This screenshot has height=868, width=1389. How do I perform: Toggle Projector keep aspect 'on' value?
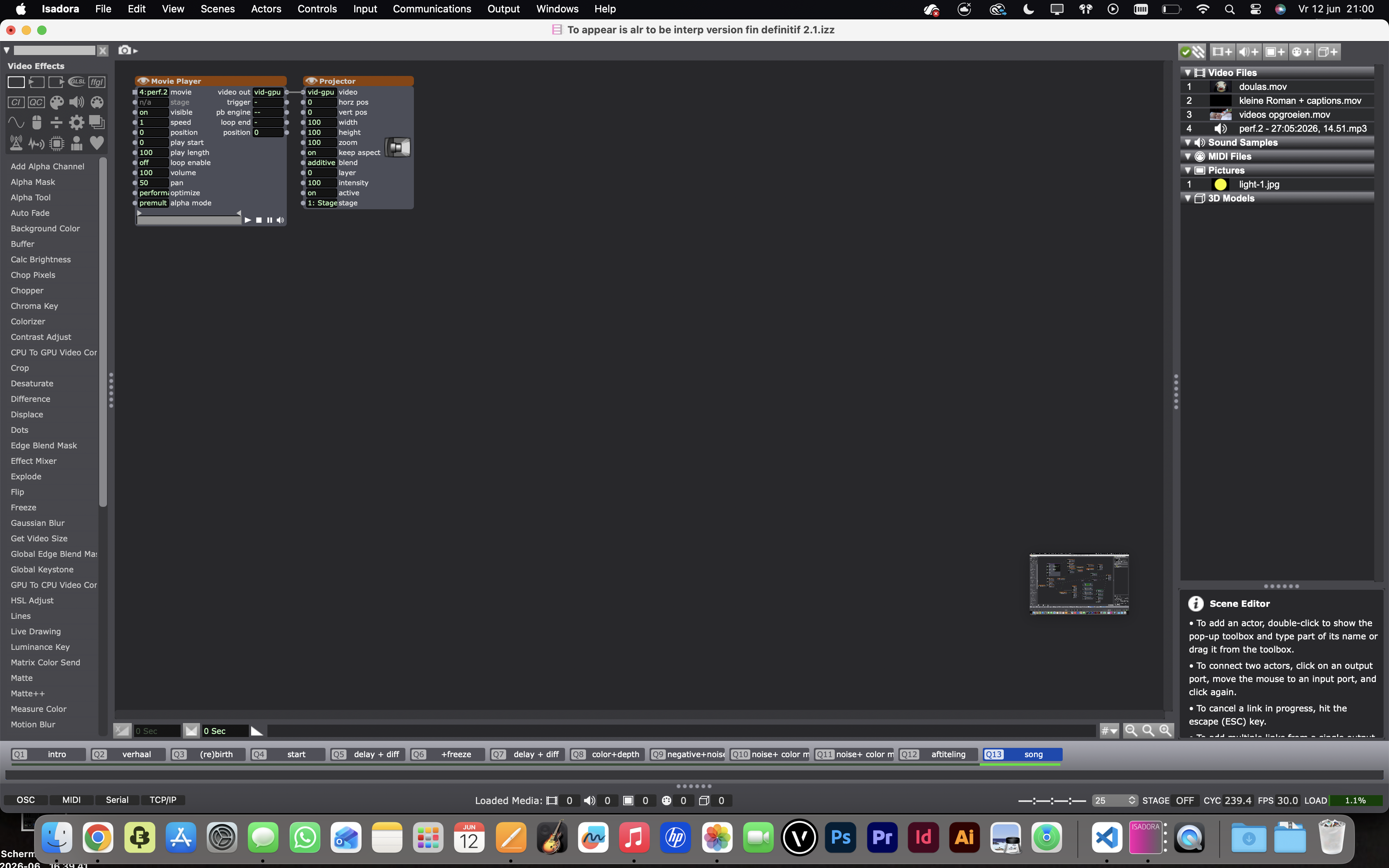pyautogui.click(x=321, y=153)
